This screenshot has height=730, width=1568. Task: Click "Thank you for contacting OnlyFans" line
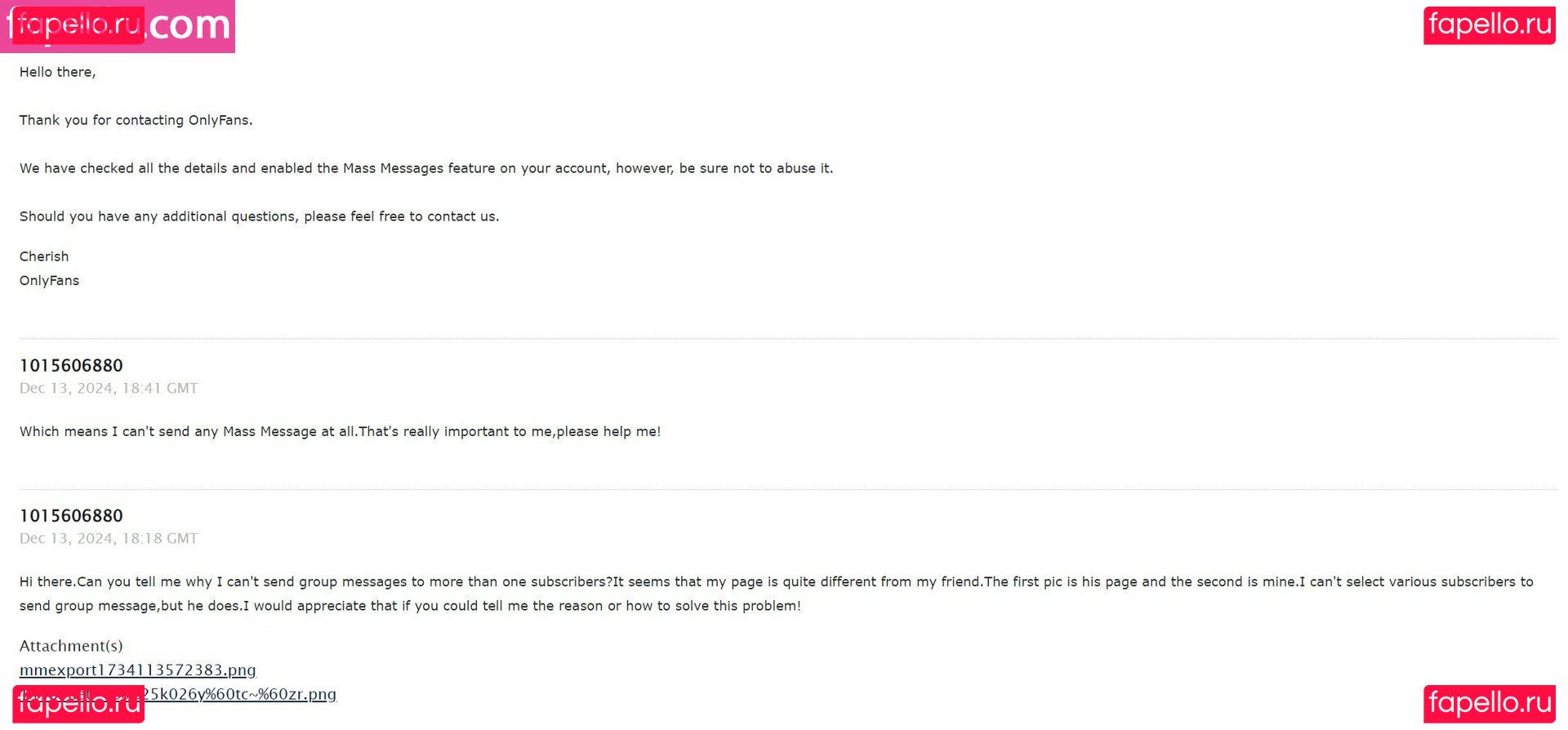136,121
